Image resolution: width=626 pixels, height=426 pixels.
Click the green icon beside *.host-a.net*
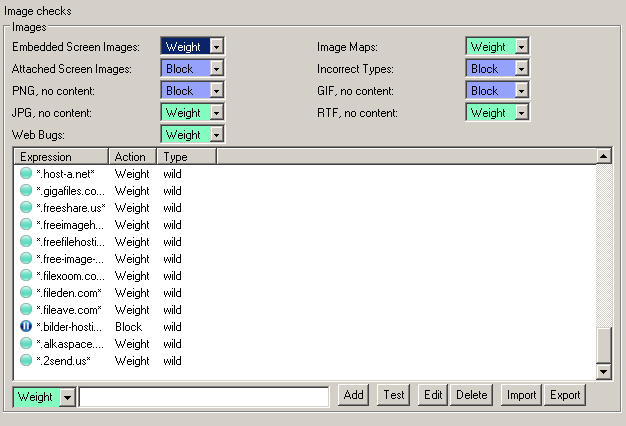26,174
